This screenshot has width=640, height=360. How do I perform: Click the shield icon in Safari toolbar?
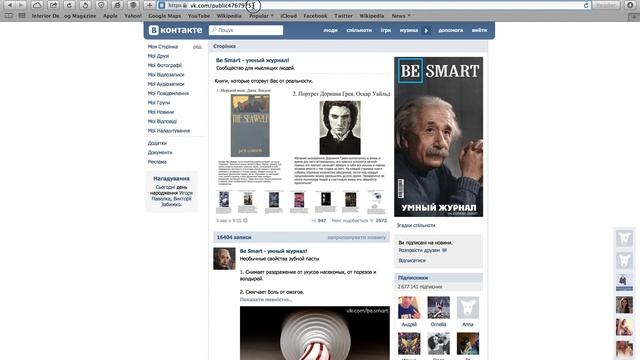tap(101, 5)
